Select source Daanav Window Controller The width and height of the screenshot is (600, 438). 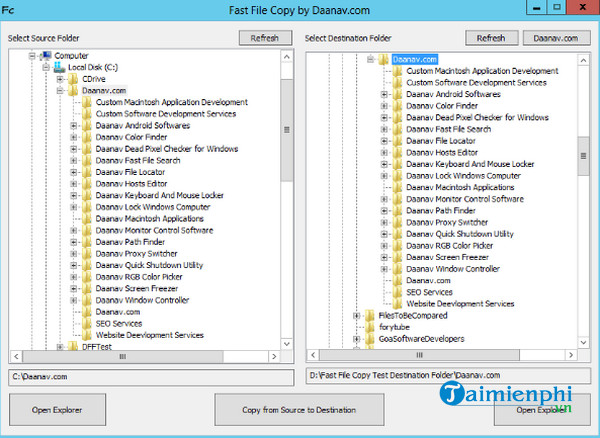pos(142,300)
